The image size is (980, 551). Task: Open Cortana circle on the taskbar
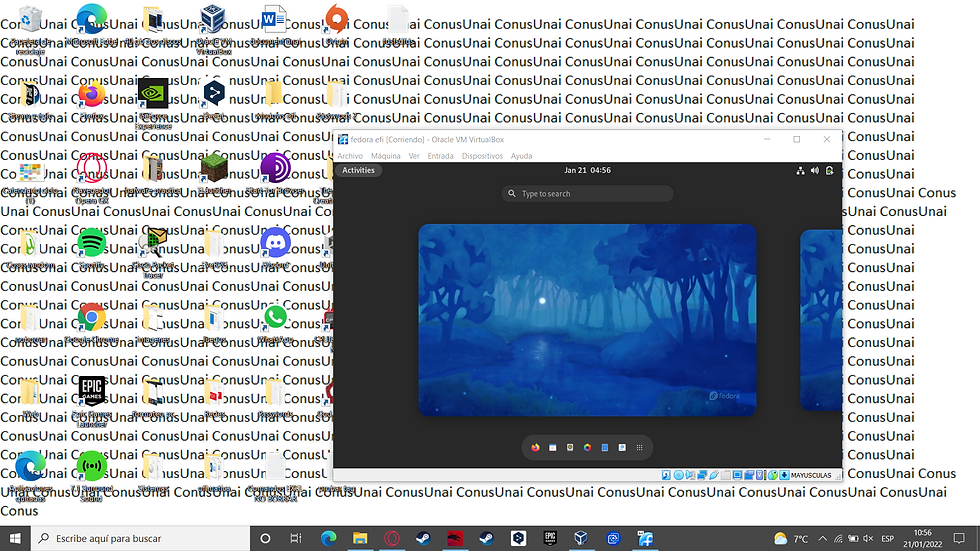(265, 538)
